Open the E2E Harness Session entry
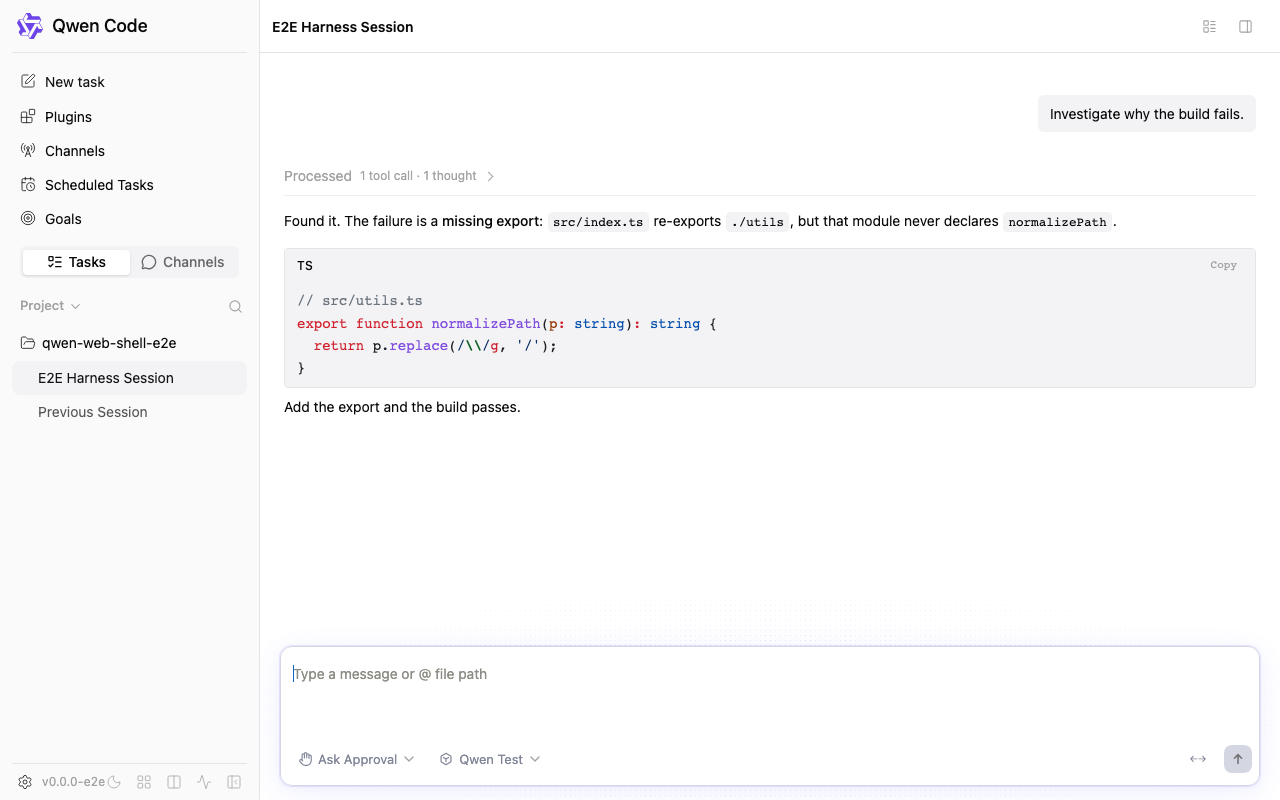 click(129, 378)
